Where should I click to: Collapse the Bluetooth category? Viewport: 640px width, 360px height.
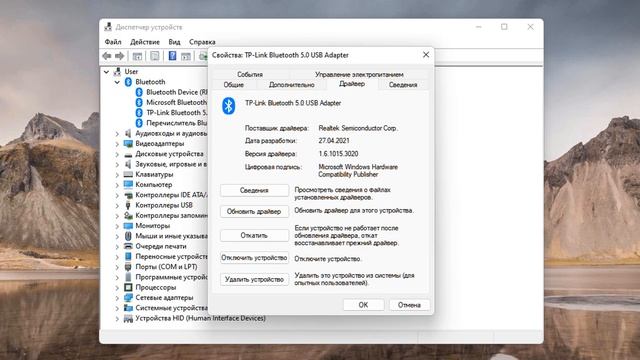click(x=117, y=82)
